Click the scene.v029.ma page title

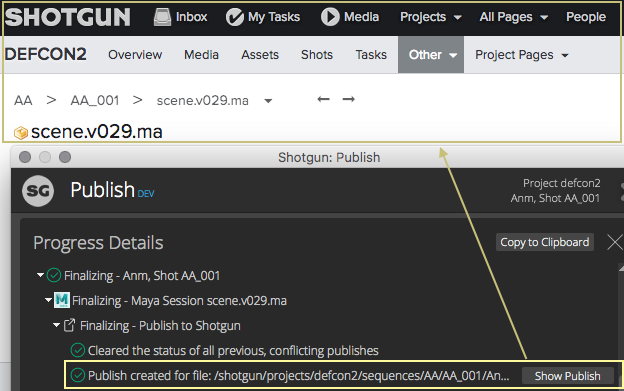(97, 132)
